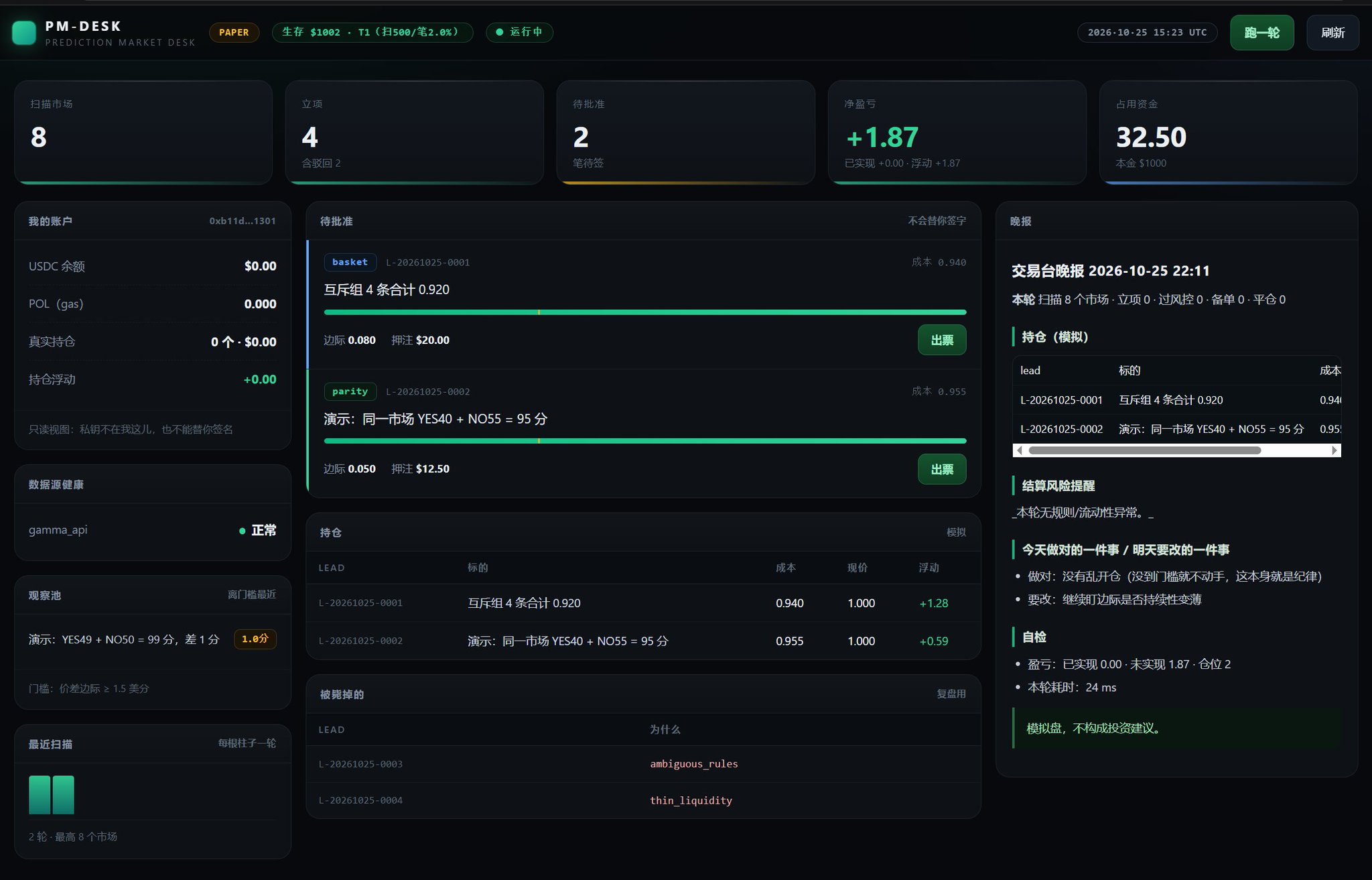Click the evening report horizontal scrollbar thumb
1372x880 pixels.
[x=1145, y=450]
